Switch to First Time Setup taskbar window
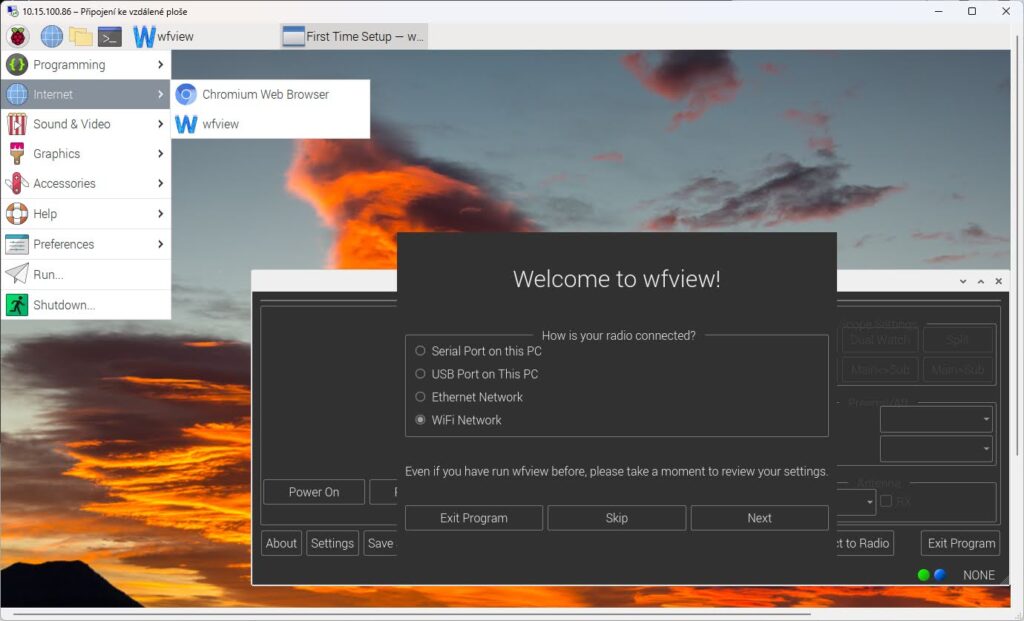Viewport: 1024px width, 621px height. pyautogui.click(x=354, y=37)
